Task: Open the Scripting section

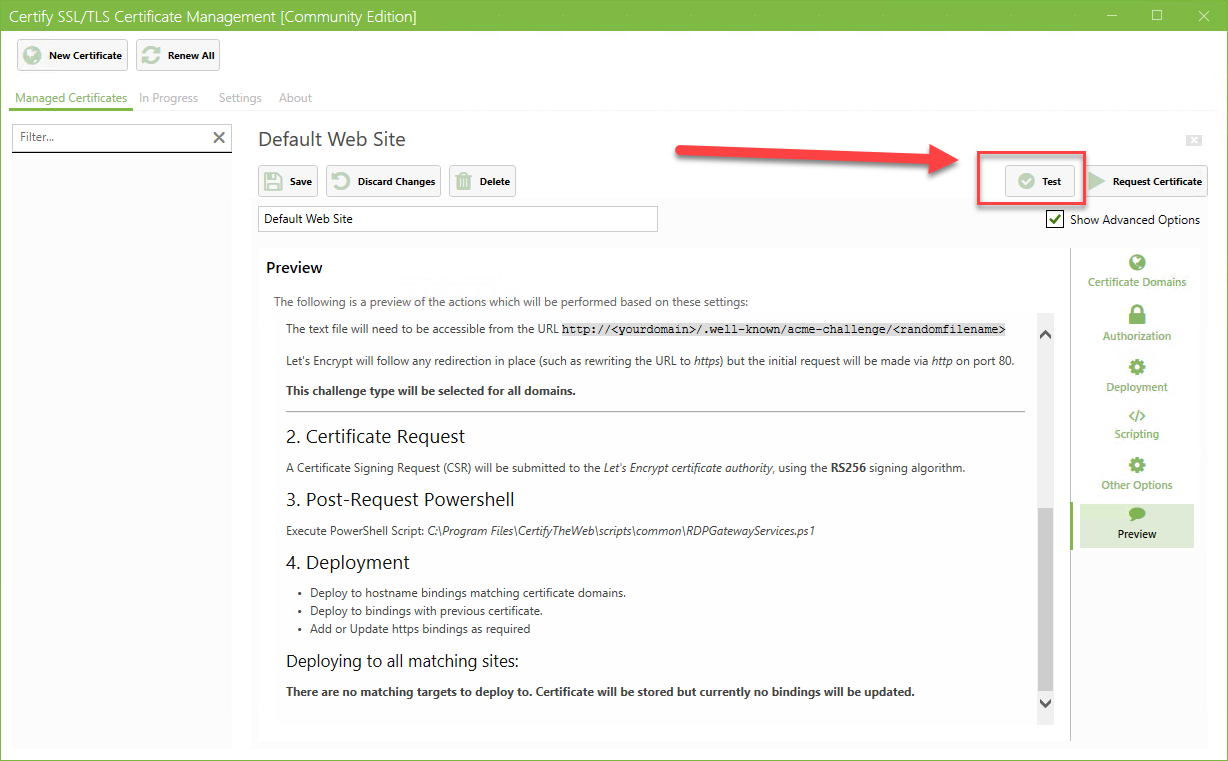Action: click(x=1137, y=425)
